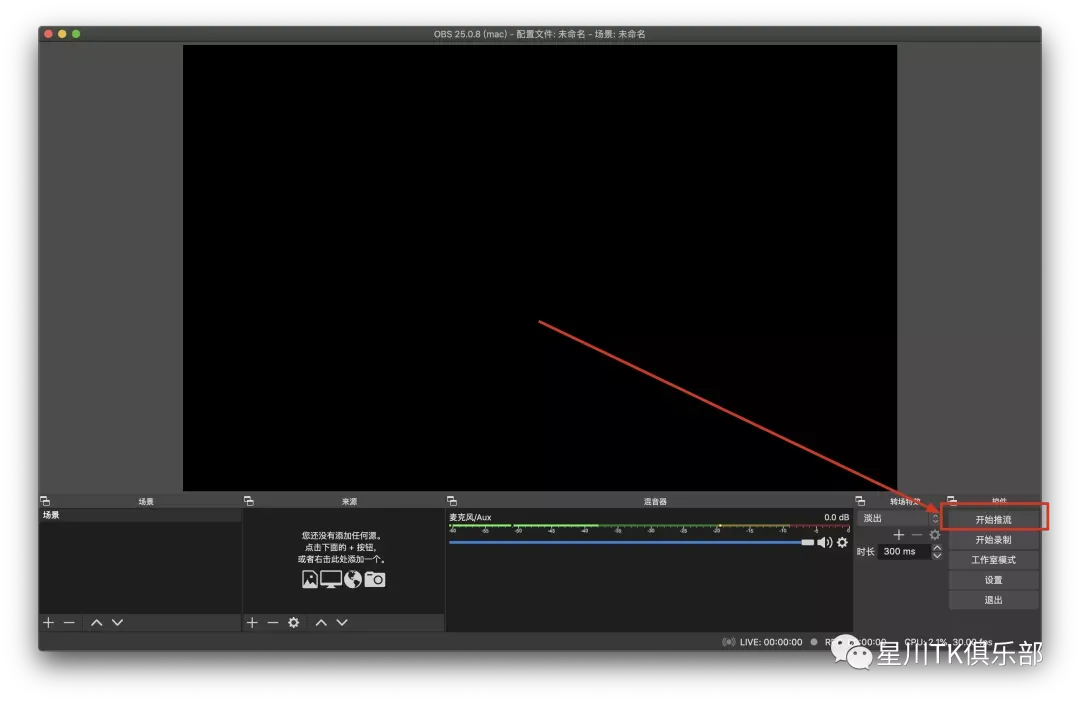This screenshot has width=1080, height=702.
Task: Add a transition with the plus icon
Action: point(899,535)
